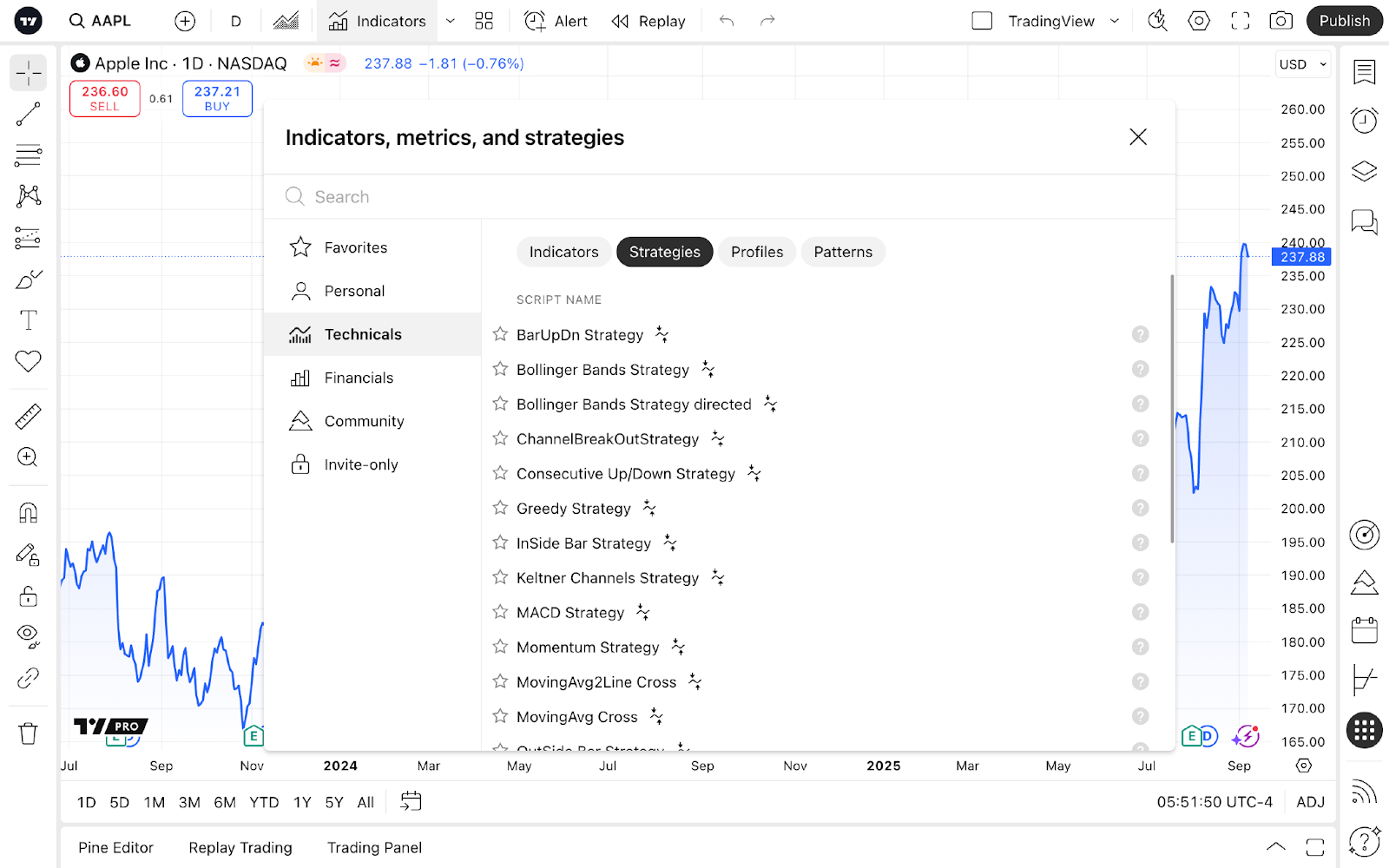Image resolution: width=1389 pixels, height=868 pixels.
Task: Select the ruler measure tool
Action: tap(28, 417)
